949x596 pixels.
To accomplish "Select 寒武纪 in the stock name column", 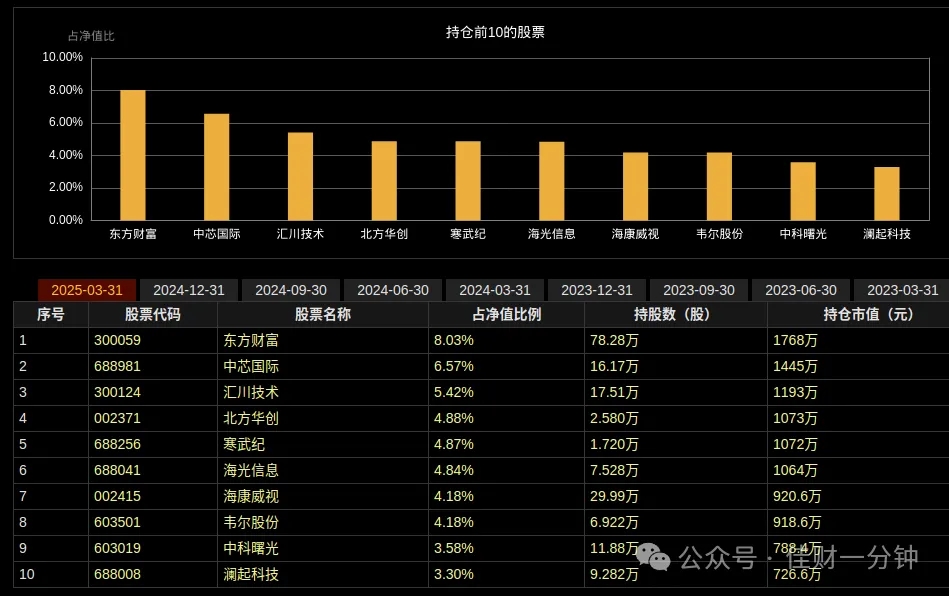I will [x=244, y=444].
